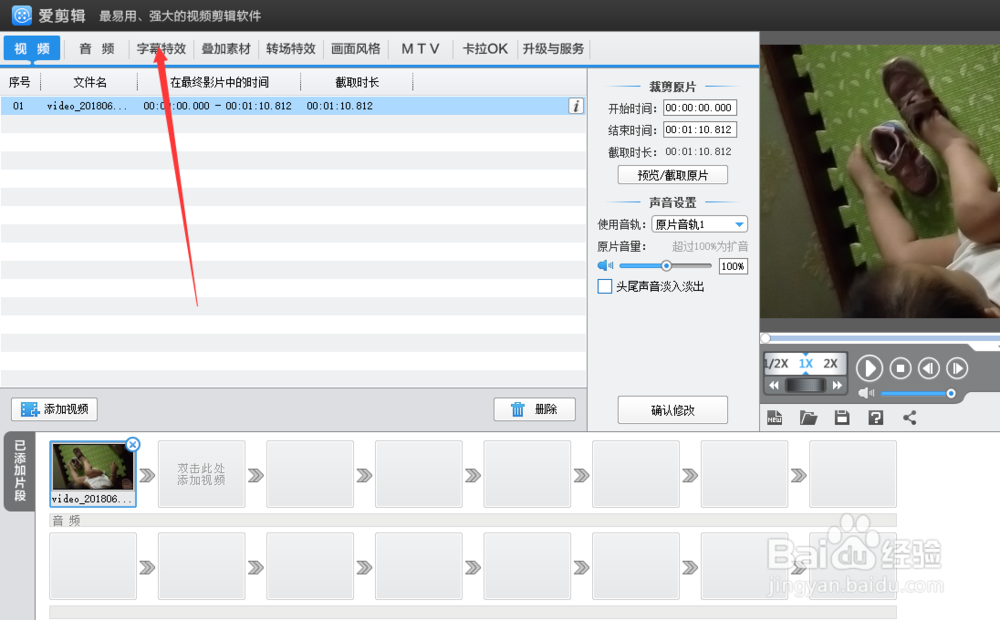Click the 已添加片段 side tab

coord(19,471)
